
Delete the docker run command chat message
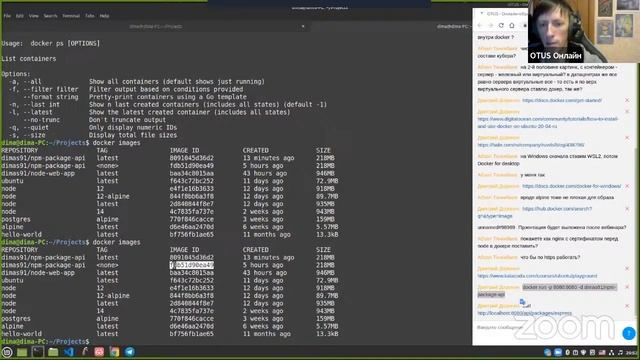click(627, 287)
